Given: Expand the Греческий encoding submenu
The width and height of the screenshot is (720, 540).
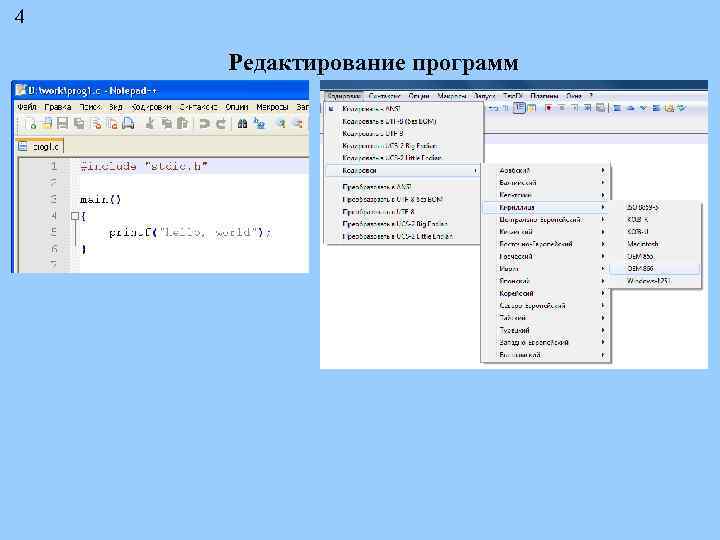Looking at the screenshot, I should coord(546,256).
